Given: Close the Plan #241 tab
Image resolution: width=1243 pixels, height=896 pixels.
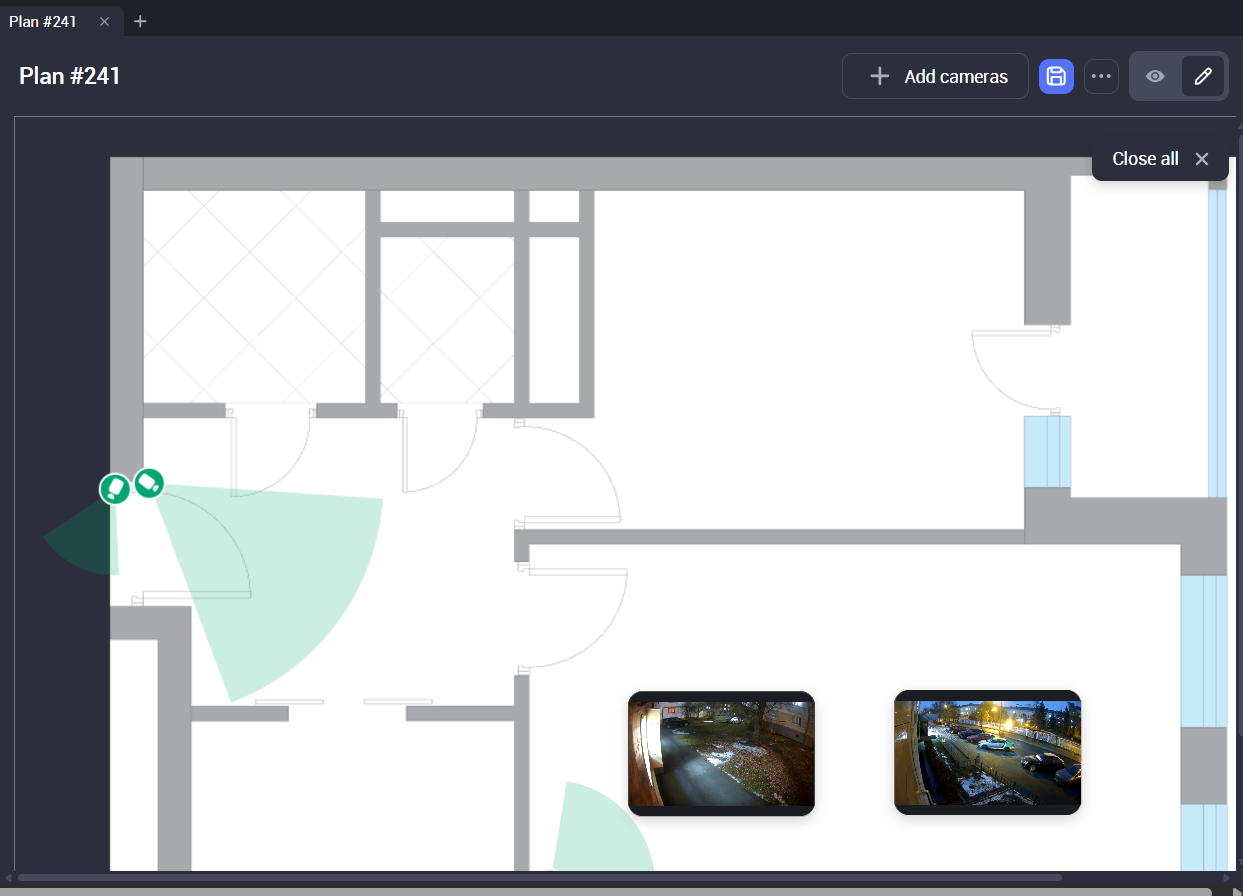Looking at the screenshot, I should click(x=104, y=21).
